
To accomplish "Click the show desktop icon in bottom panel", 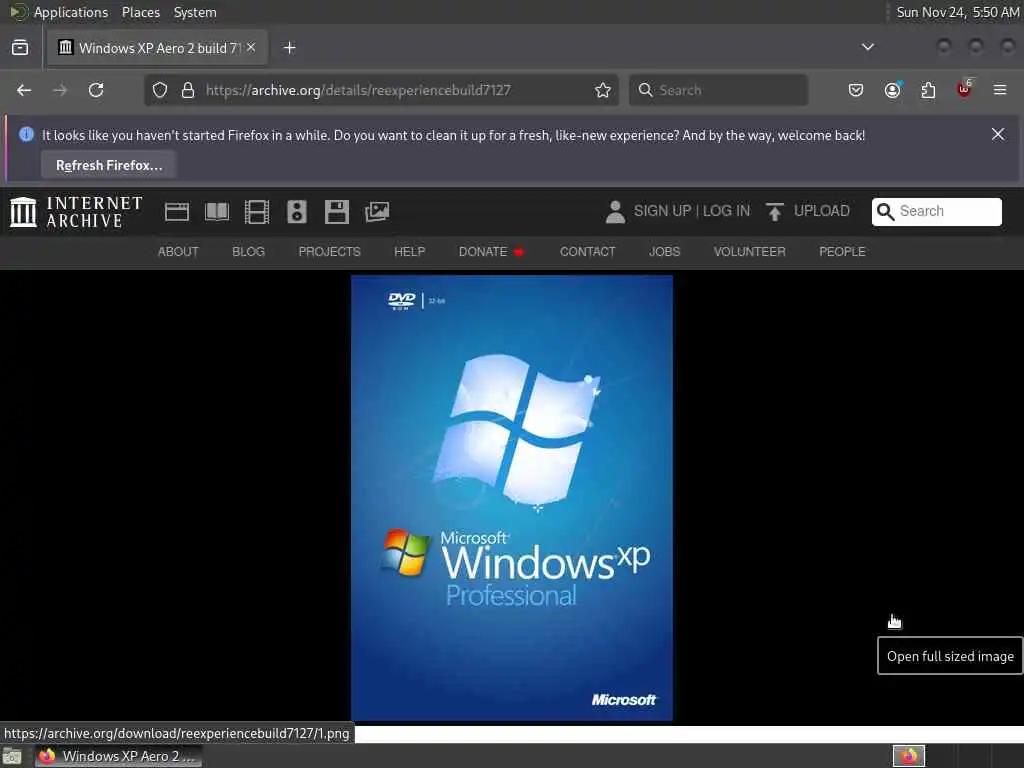I will point(12,756).
